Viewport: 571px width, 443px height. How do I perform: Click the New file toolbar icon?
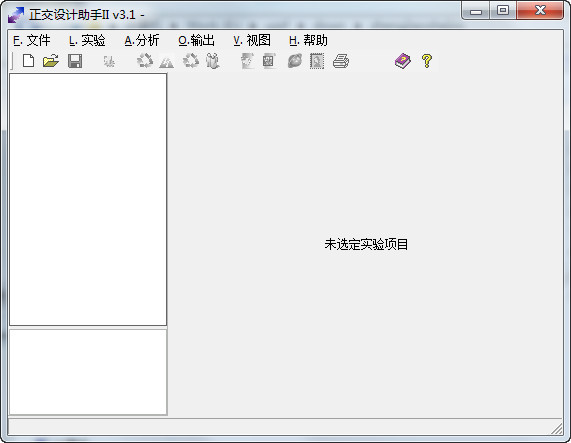click(x=28, y=61)
